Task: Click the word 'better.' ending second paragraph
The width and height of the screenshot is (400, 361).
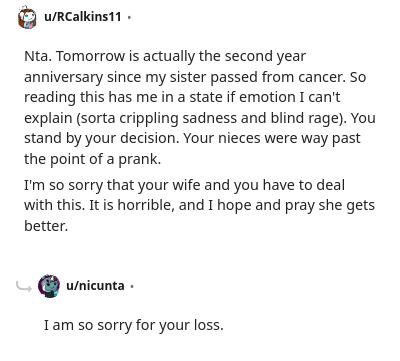Action: 46,226
